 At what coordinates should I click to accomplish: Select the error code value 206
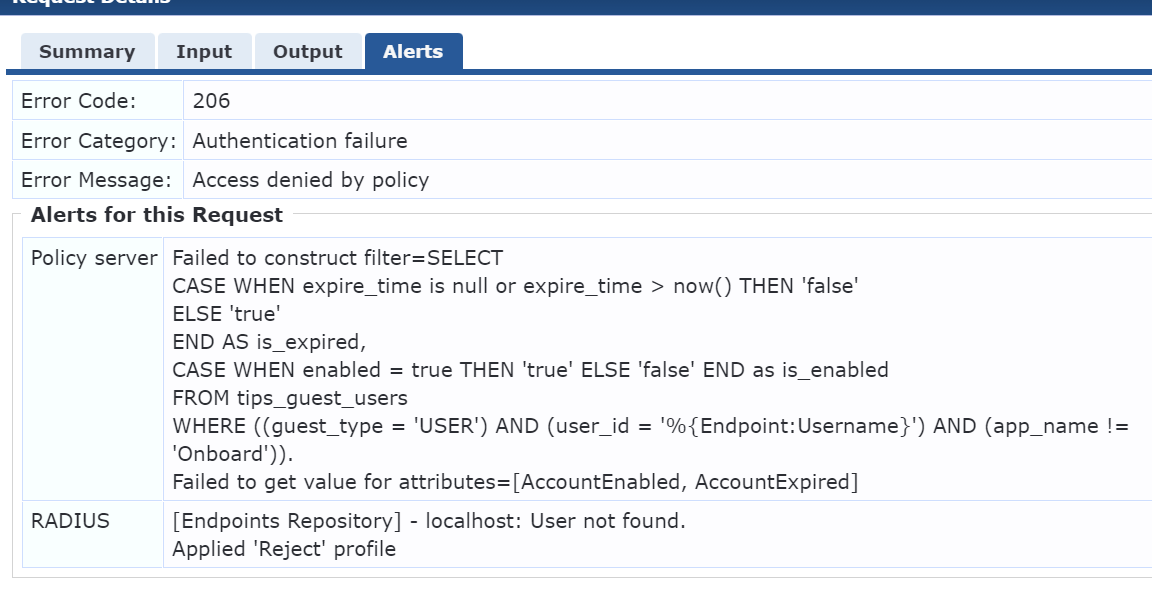211,101
